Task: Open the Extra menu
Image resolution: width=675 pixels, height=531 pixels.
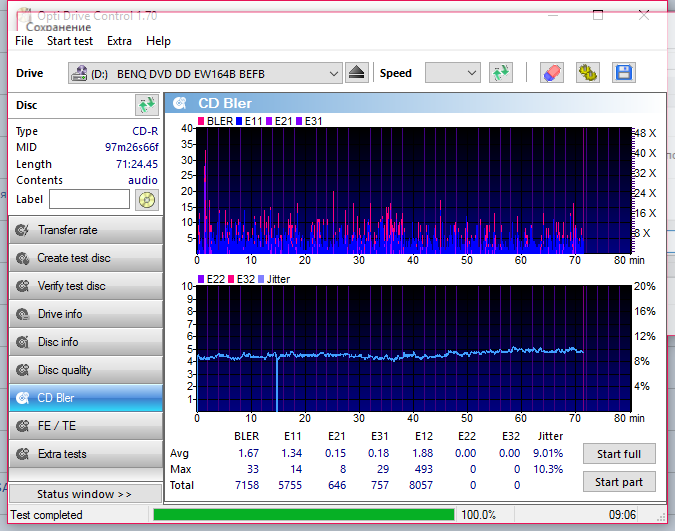Action: point(119,41)
